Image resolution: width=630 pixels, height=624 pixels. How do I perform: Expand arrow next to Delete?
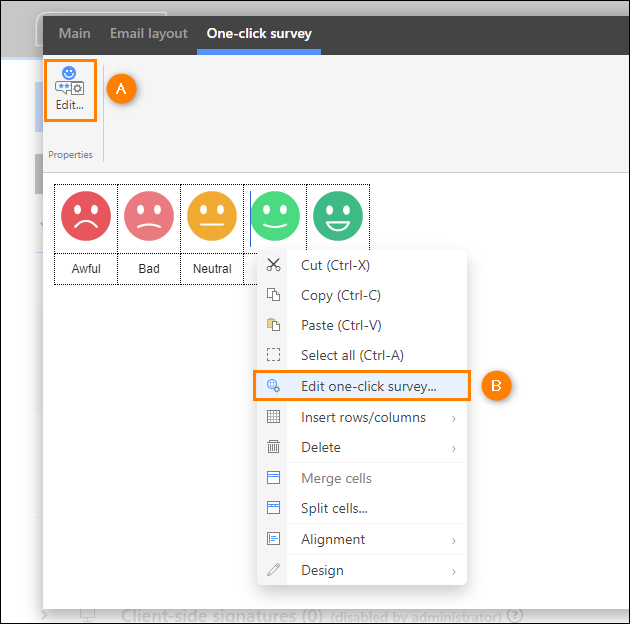point(454,448)
